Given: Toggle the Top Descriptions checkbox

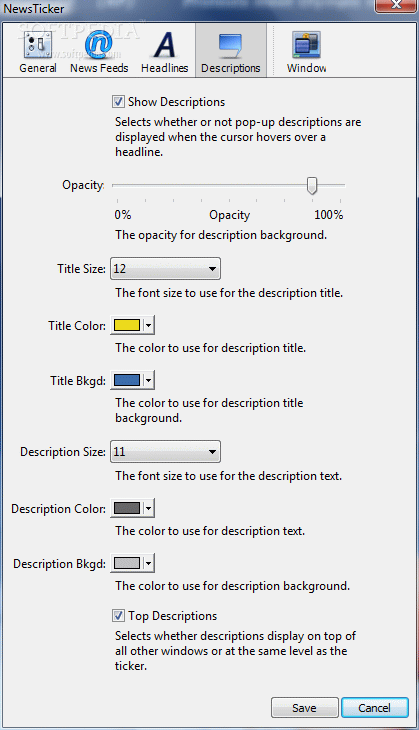Looking at the screenshot, I should tap(118, 615).
